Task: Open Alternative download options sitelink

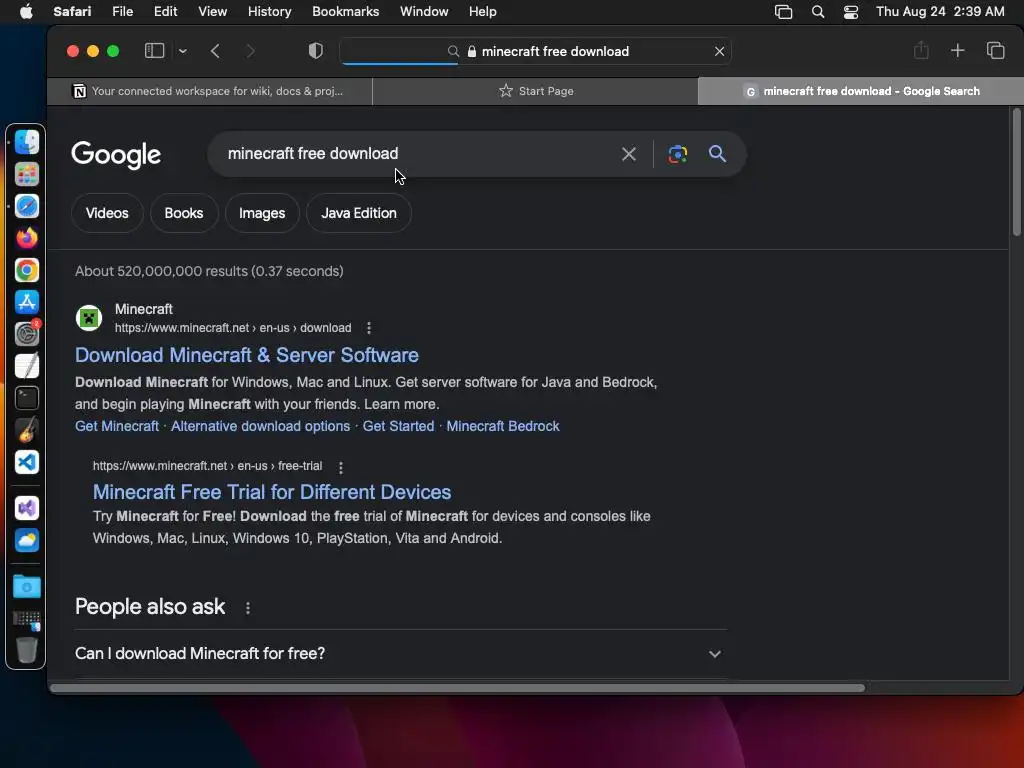Action: 261,426
